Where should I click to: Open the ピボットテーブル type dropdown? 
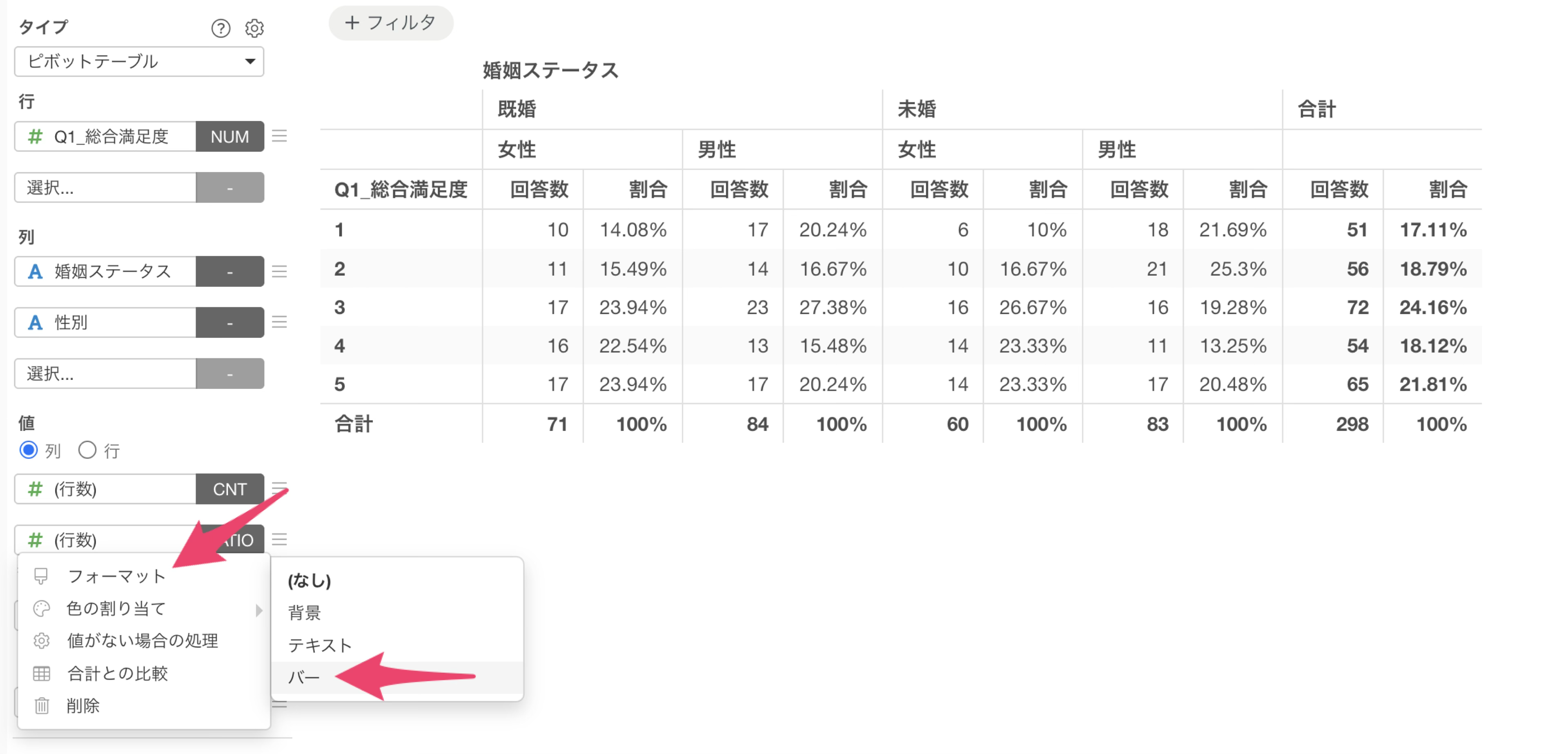[139, 62]
